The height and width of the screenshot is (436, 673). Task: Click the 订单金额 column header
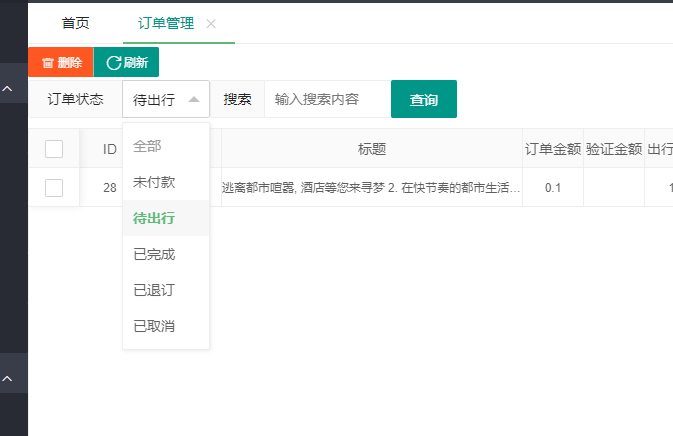[553, 148]
